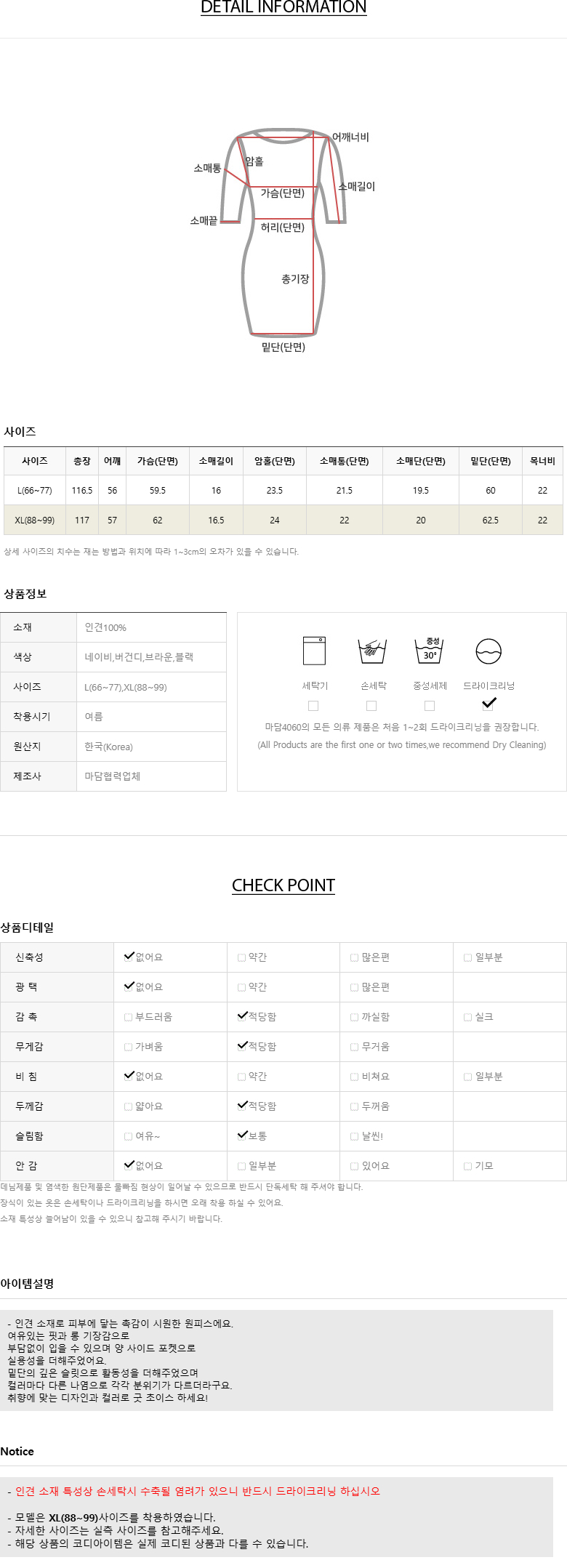Click the 30° neutral detergent icon

coord(430,651)
